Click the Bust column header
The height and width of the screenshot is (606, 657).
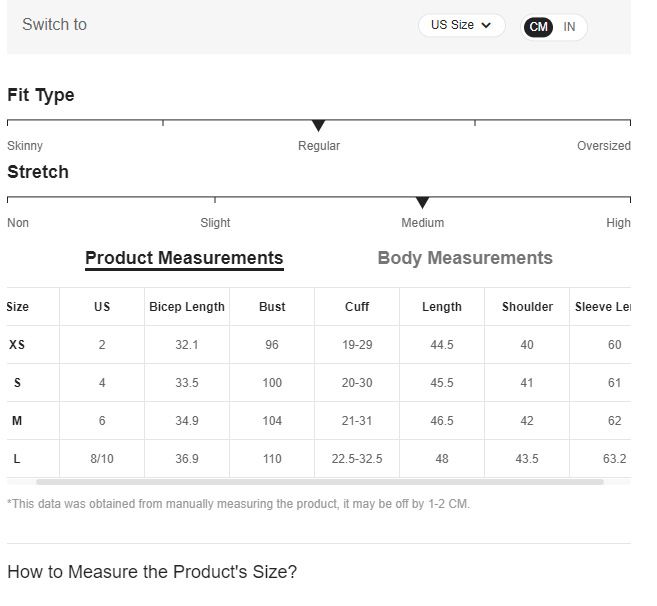point(272,307)
